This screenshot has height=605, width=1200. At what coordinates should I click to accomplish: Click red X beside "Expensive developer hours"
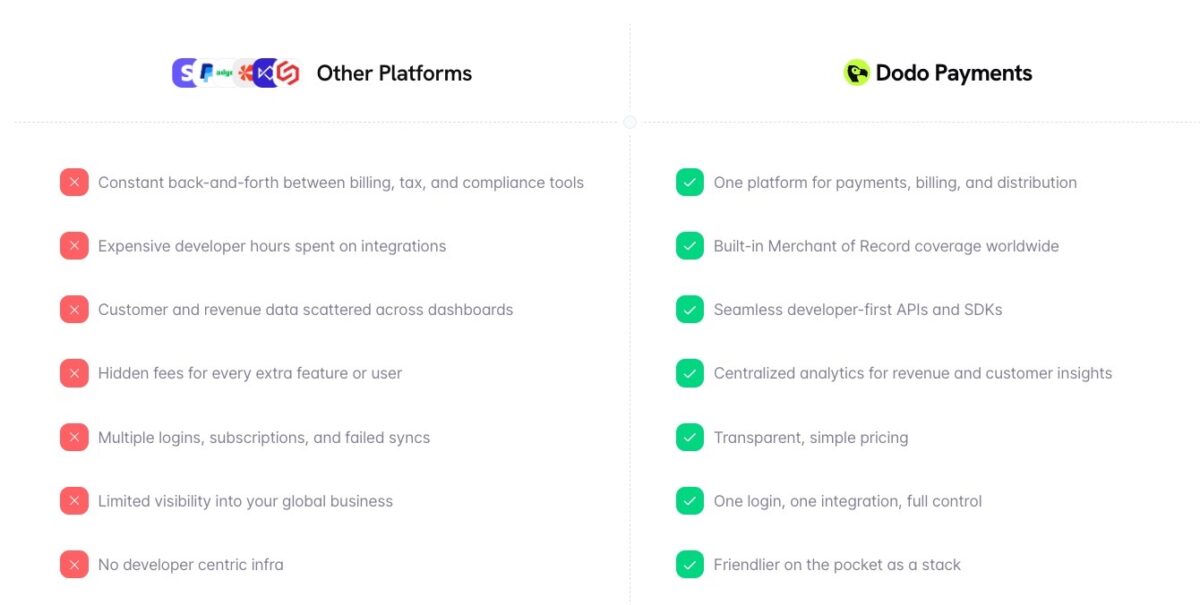(x=74, y=246)
